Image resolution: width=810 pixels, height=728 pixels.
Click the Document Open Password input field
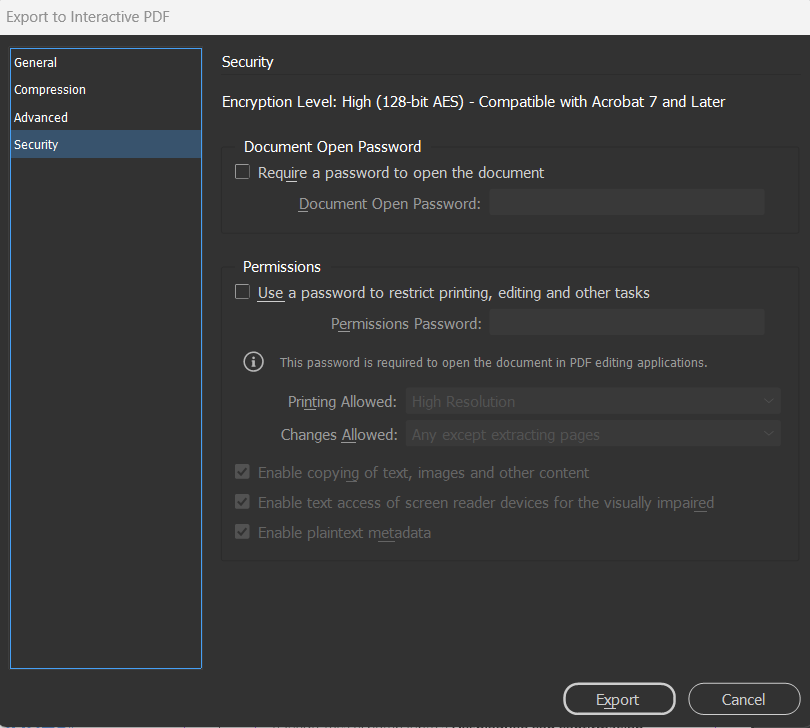click(626, 201)
